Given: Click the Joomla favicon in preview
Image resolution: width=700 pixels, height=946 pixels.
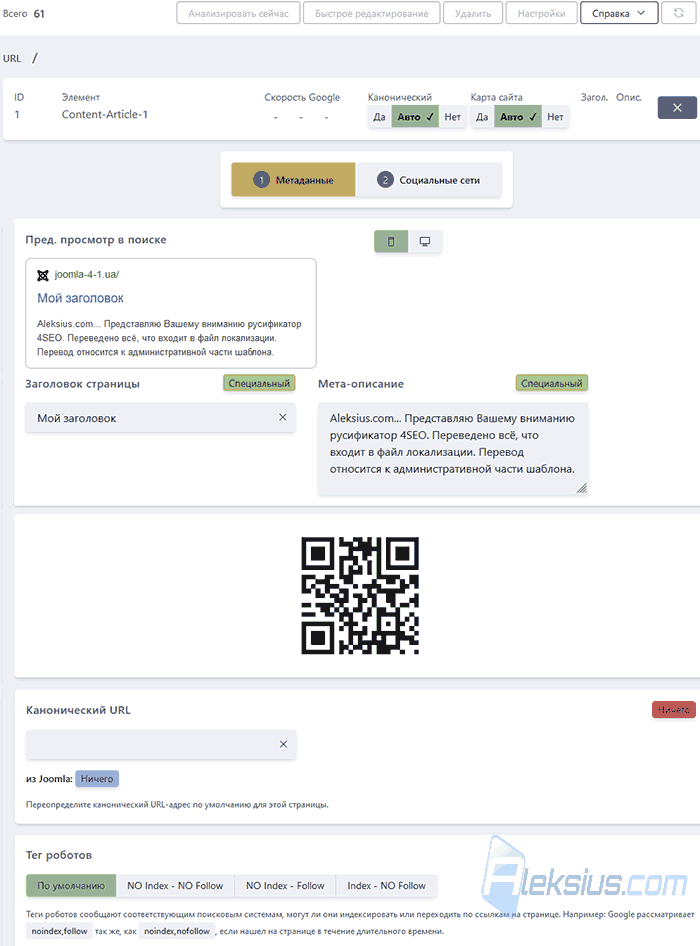Looking at the screenshot, I should coord(43,275).
